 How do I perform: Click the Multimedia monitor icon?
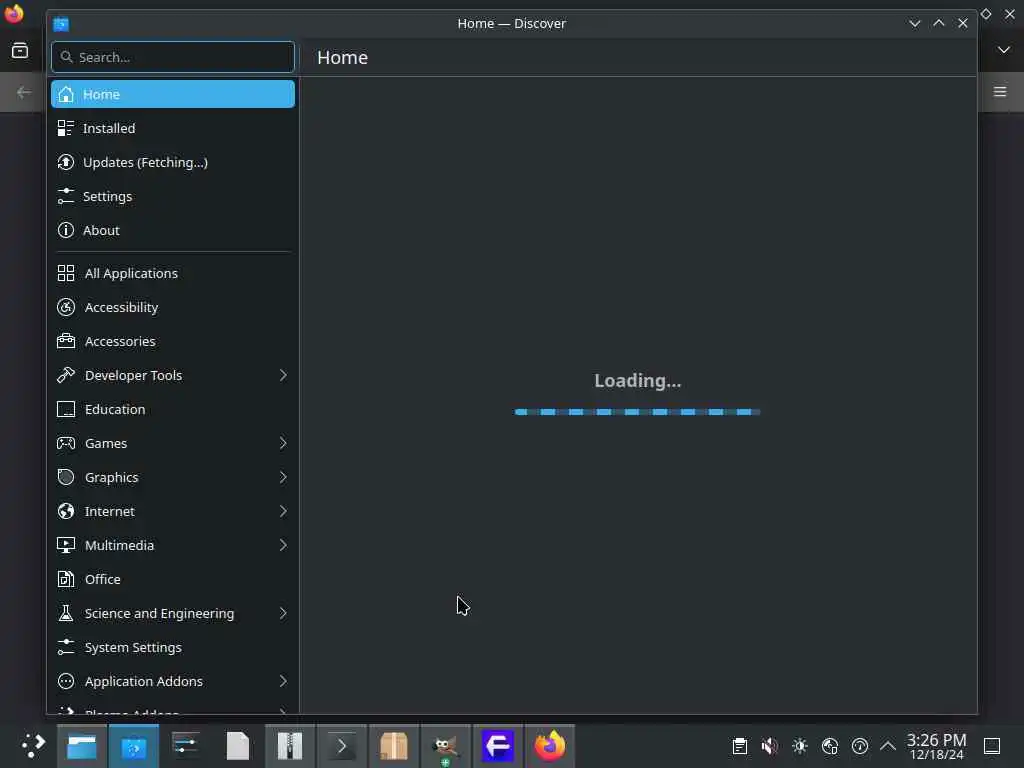[66, 545]
